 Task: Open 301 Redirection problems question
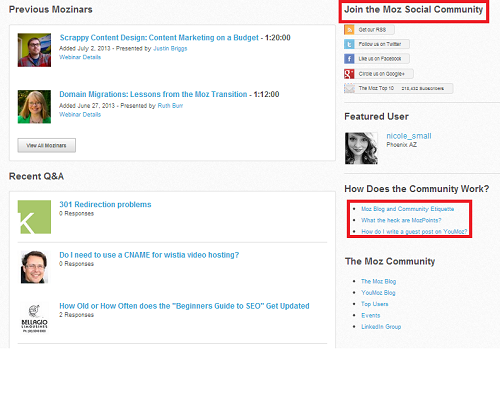tap(105, 204)
